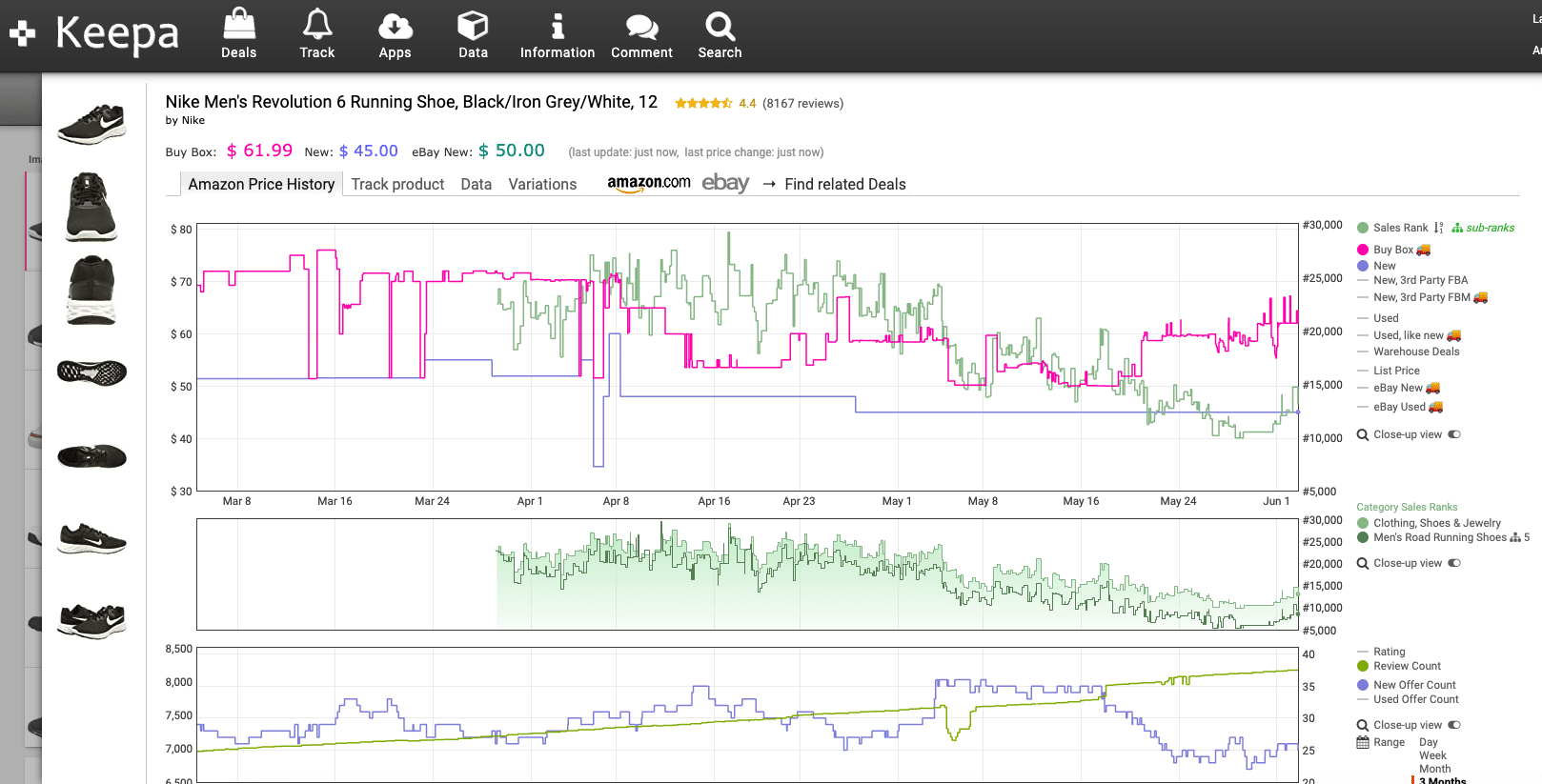Click the New price $ 45.00
This screenshot has height=784, width=1542.
click(x=369, y=151)
